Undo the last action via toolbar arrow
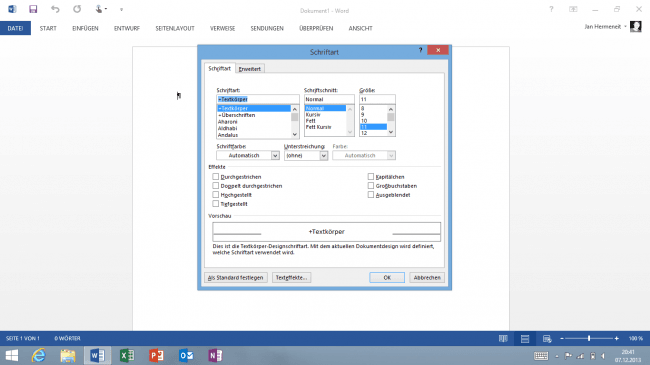 click(x=55, y=9)
